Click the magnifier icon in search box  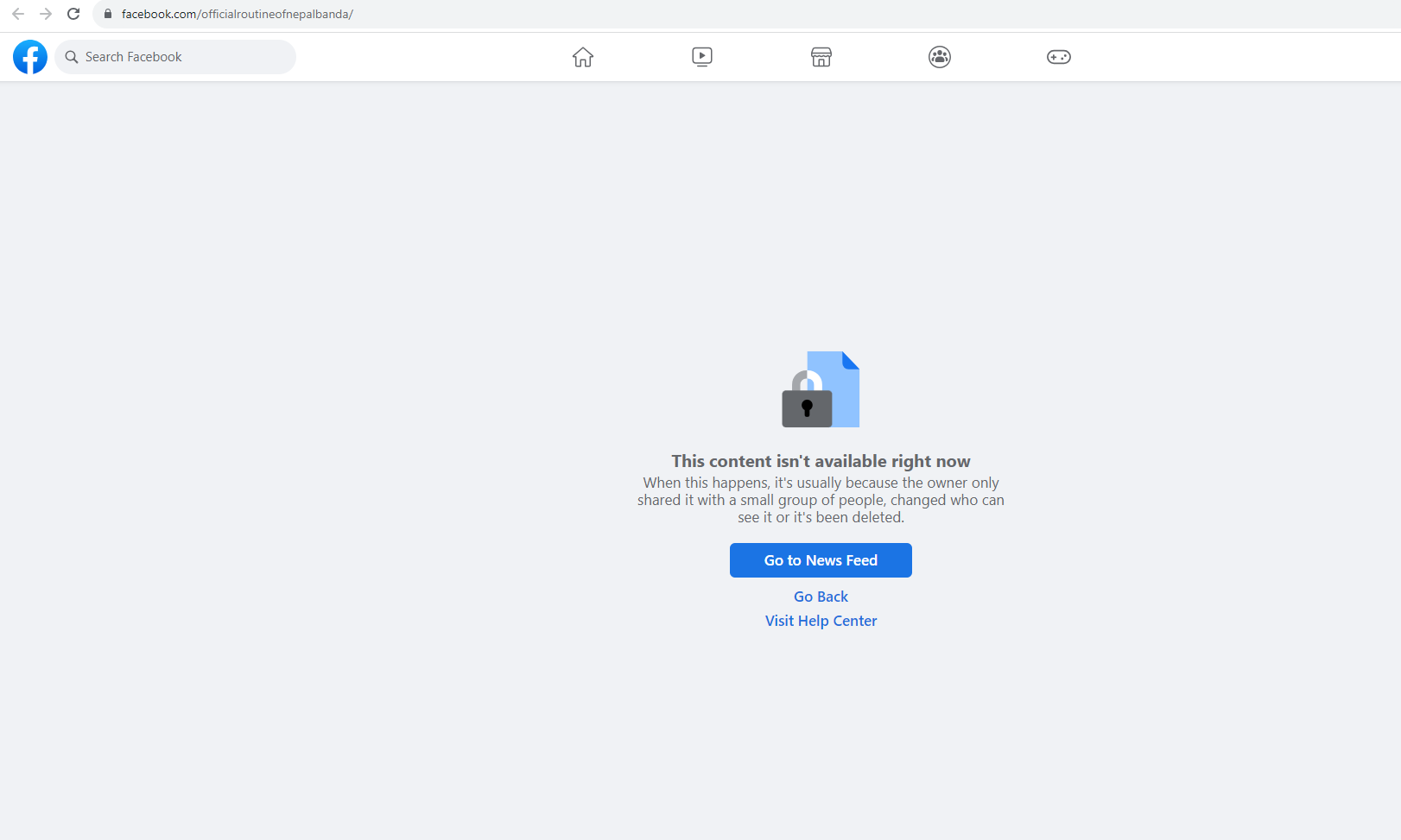pos(72,57)
